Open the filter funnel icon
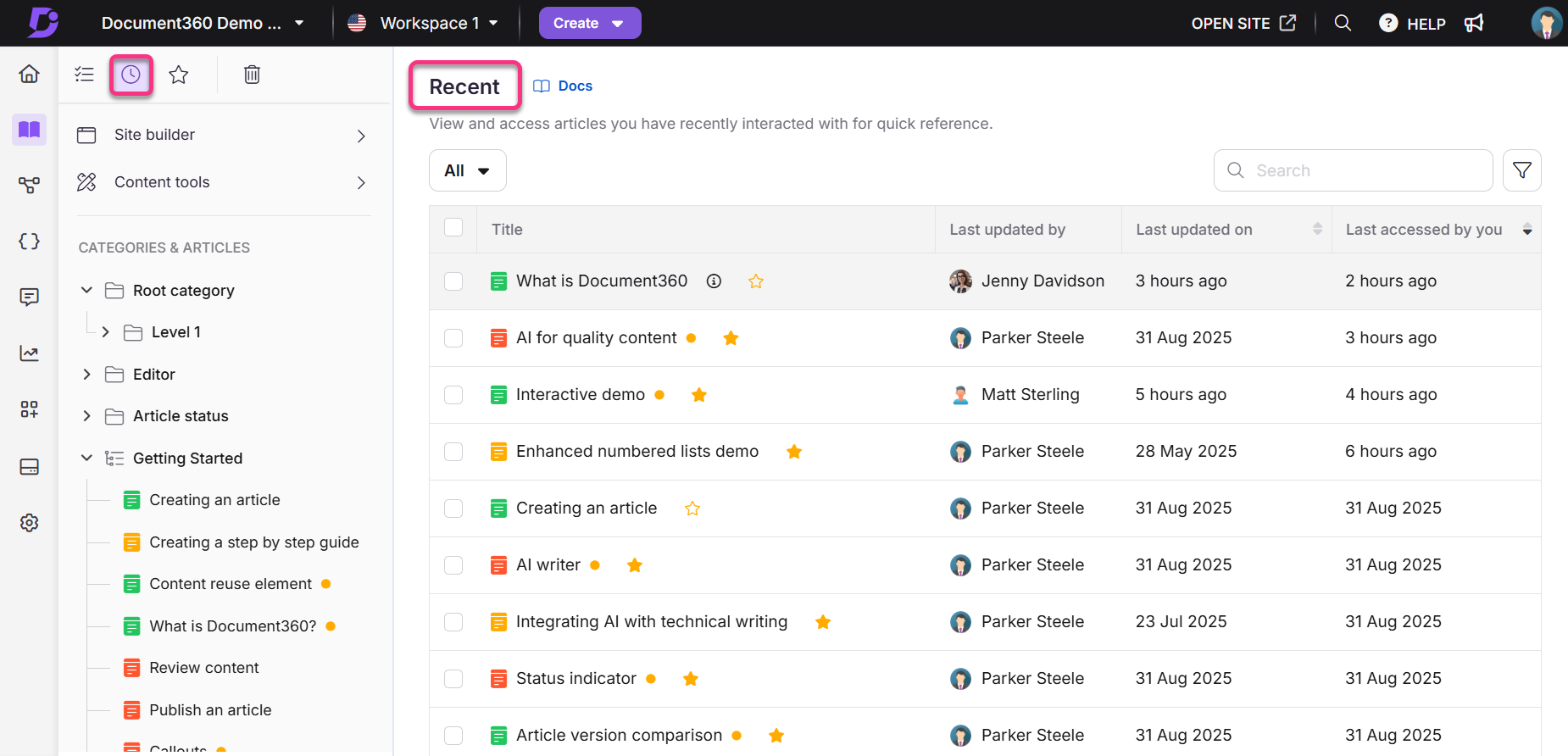 pos(1522,170)
